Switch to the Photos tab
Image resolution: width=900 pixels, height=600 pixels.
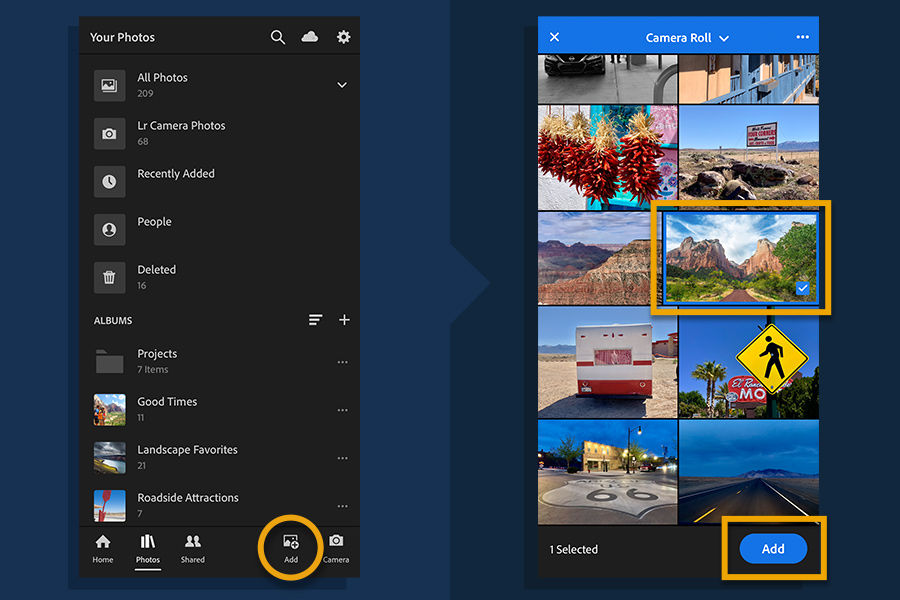click(x=147, y=547)
